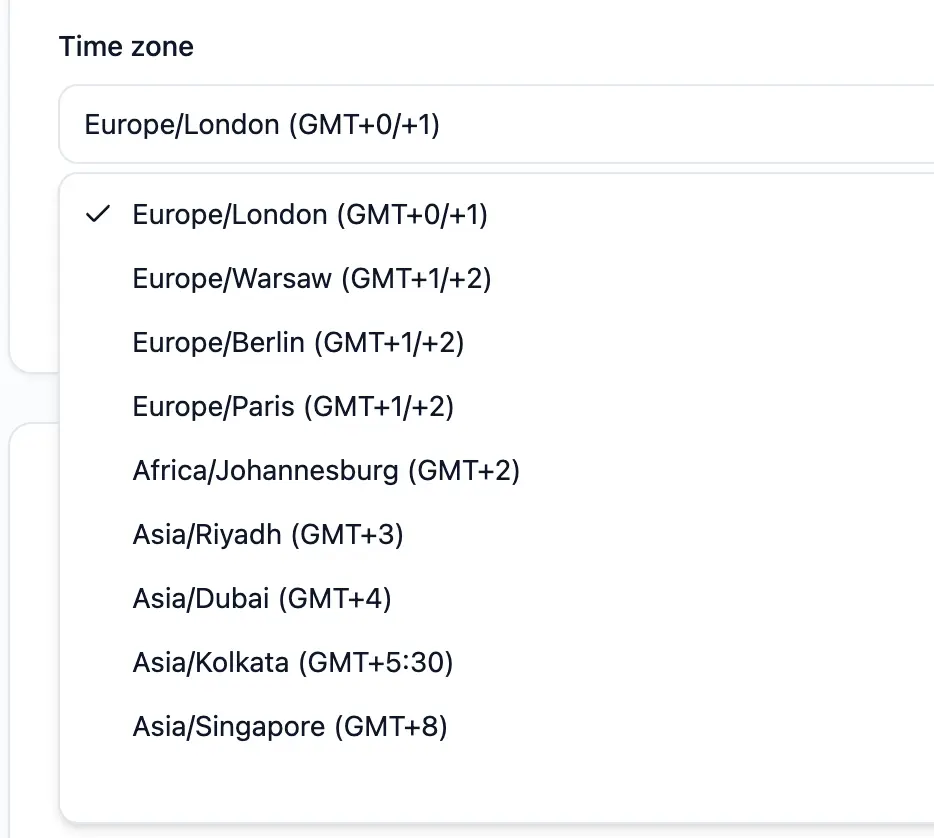Select the Europe/Warsaw (GMT+1/+2) timezone
934x838 pixels.
point(312,279)
